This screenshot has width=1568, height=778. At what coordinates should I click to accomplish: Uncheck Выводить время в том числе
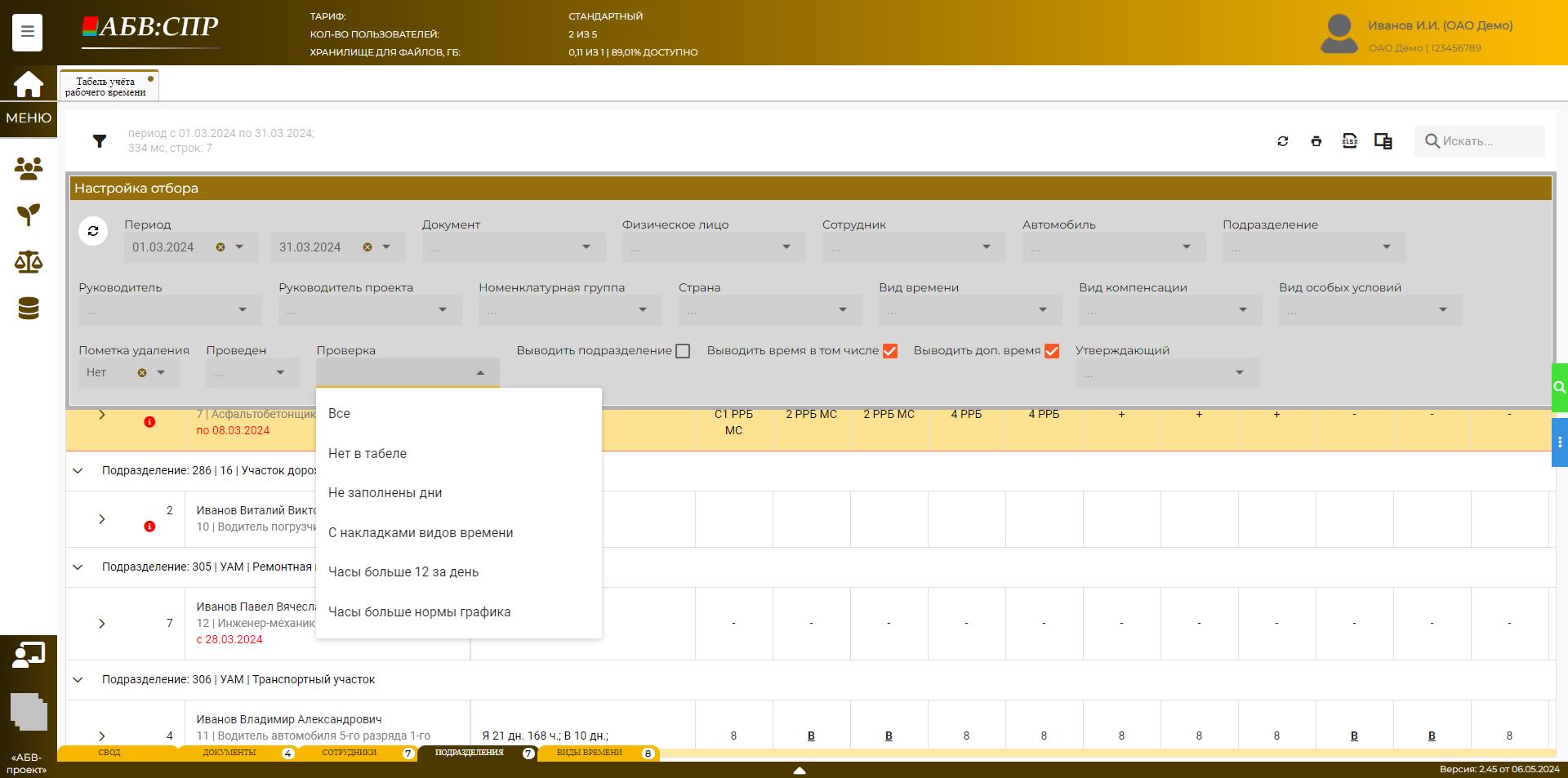tap(890, 351)
